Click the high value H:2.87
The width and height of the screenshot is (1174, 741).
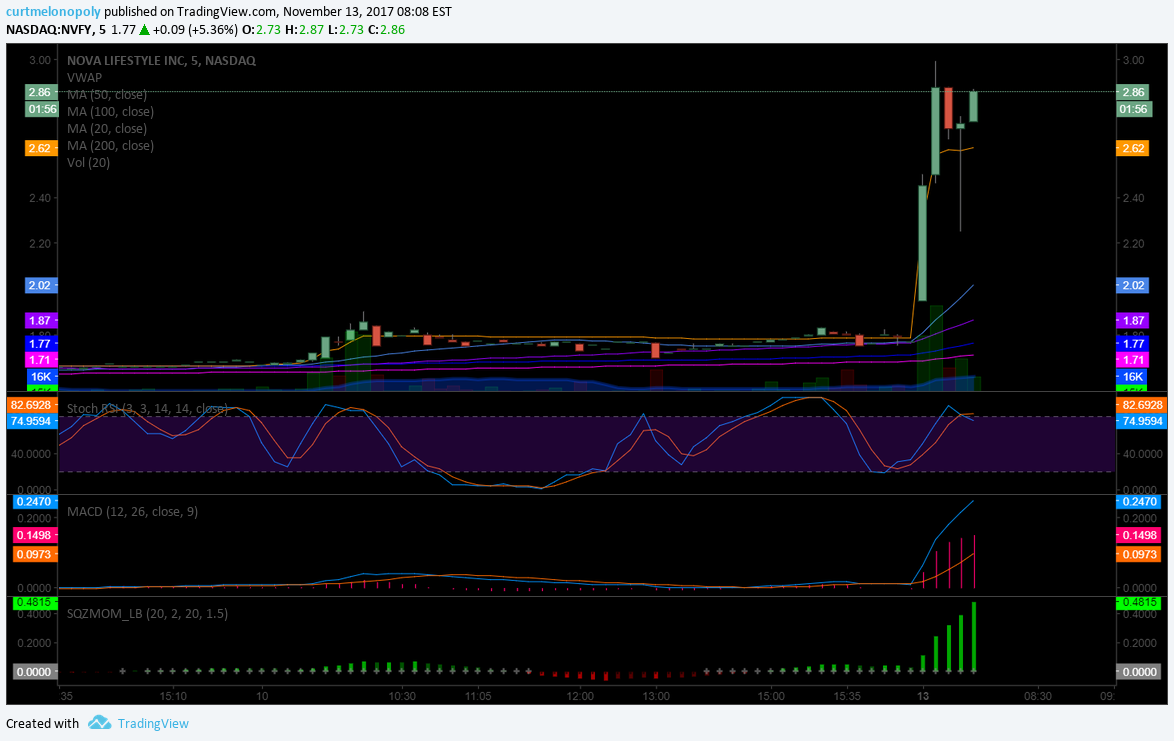click(304, 30)
